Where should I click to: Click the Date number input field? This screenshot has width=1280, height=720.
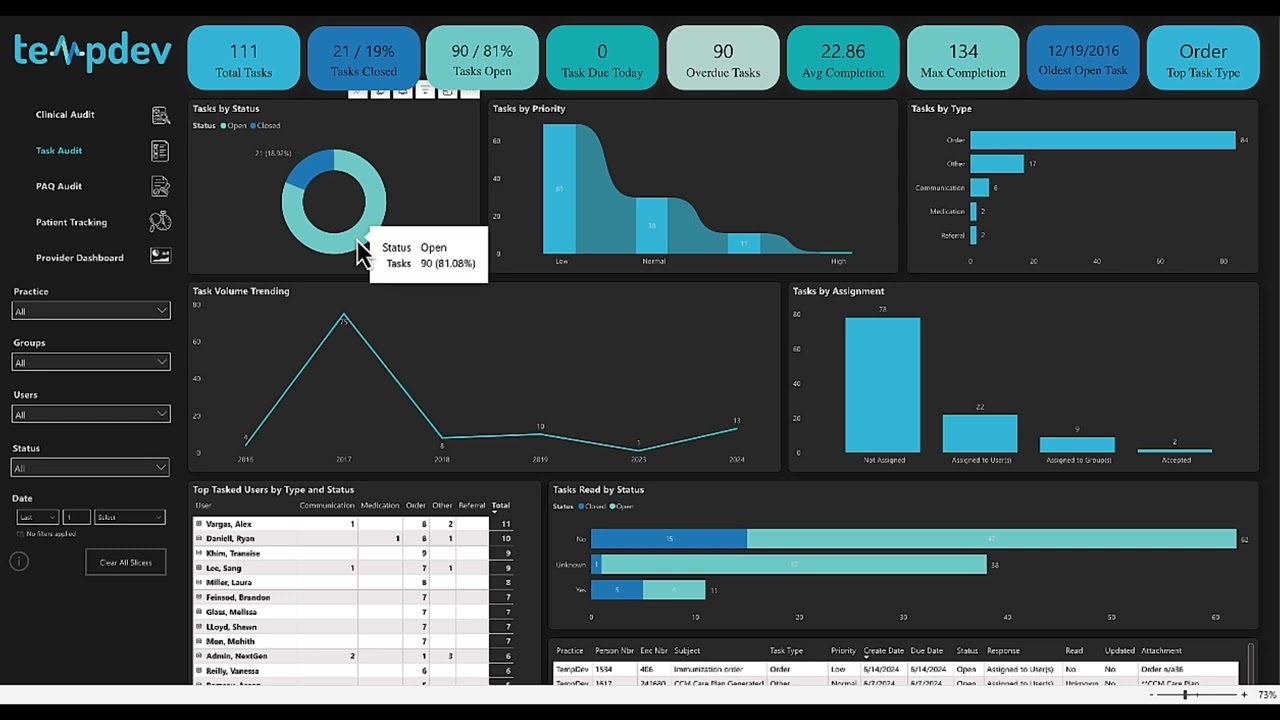tap(76, 517)
